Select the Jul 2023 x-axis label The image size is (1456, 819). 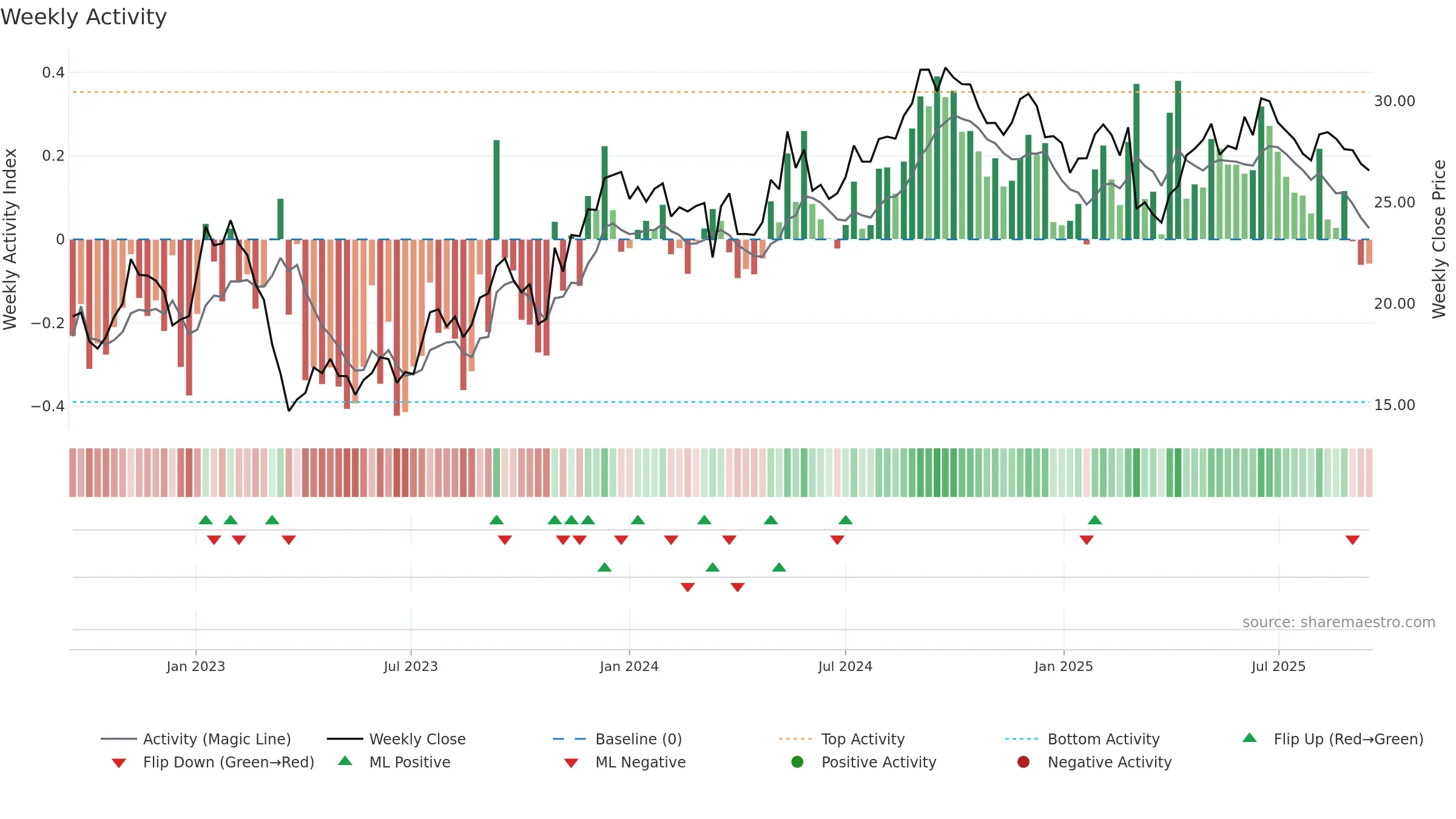click(x=411, y=666)
